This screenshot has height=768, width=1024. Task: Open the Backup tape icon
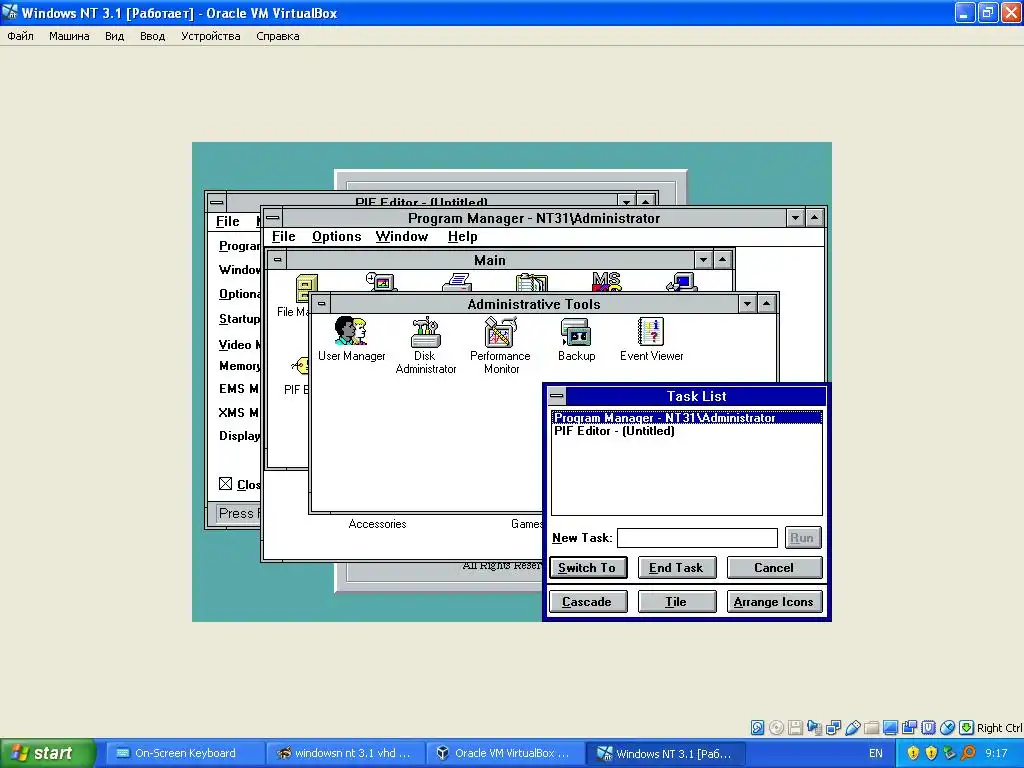click(x=576, y=332)
